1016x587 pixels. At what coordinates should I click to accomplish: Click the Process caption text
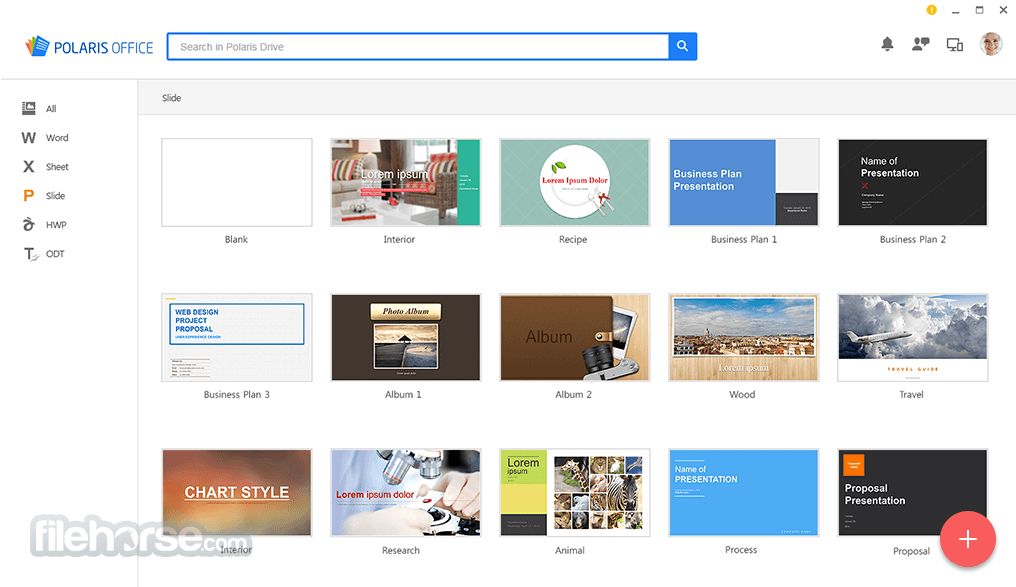[x=741, y=549]
